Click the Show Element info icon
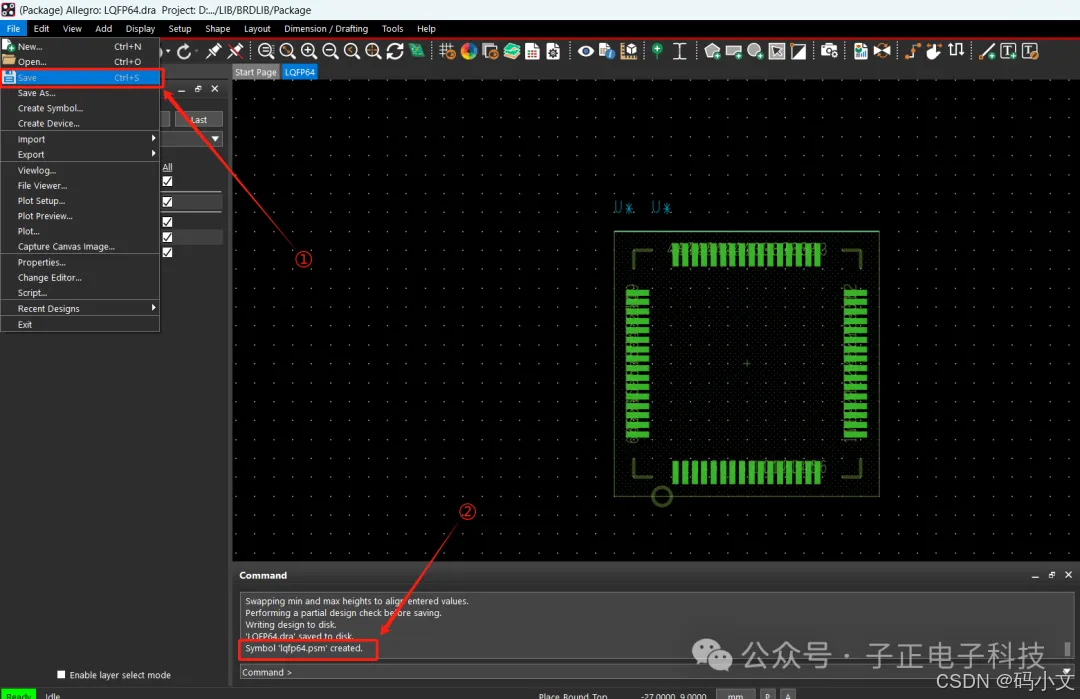The image size is (1080, 699). (x=607, y=52)
